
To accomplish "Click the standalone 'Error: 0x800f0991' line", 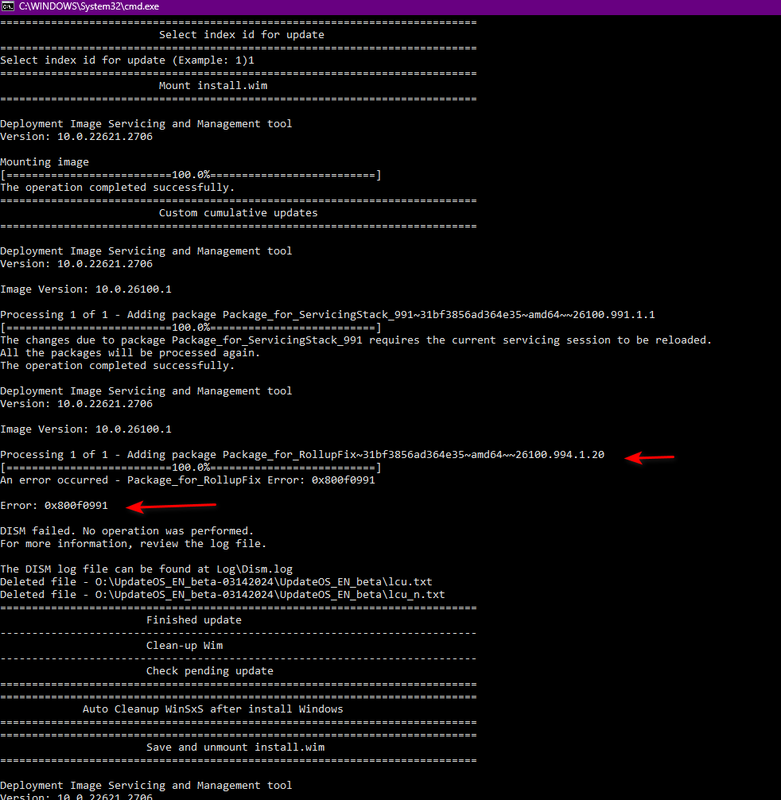I will [x=54, y=506].
